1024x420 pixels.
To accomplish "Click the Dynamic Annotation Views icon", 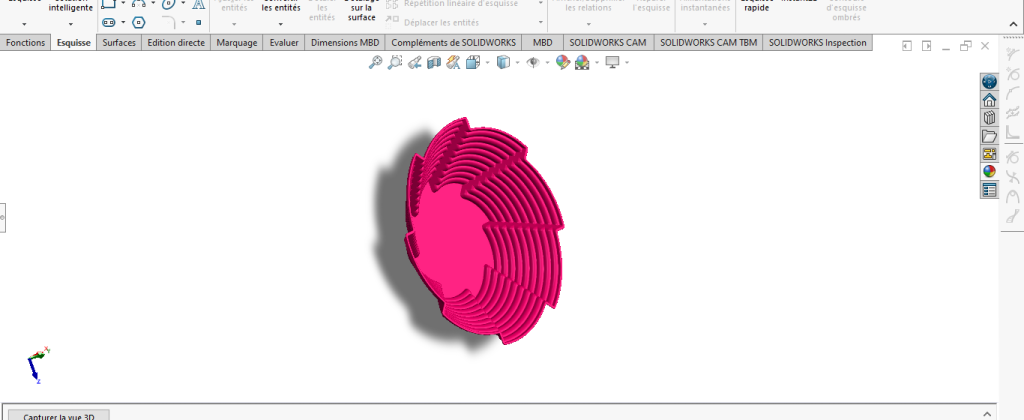I will (453, 63).
